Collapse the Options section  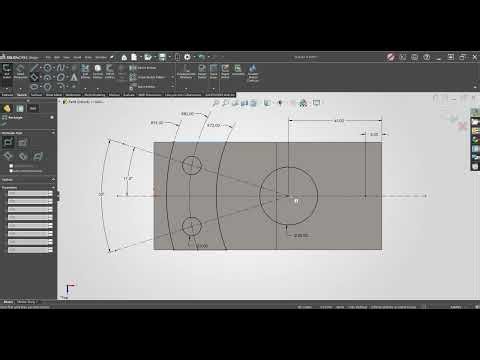[x=53, y=180]
